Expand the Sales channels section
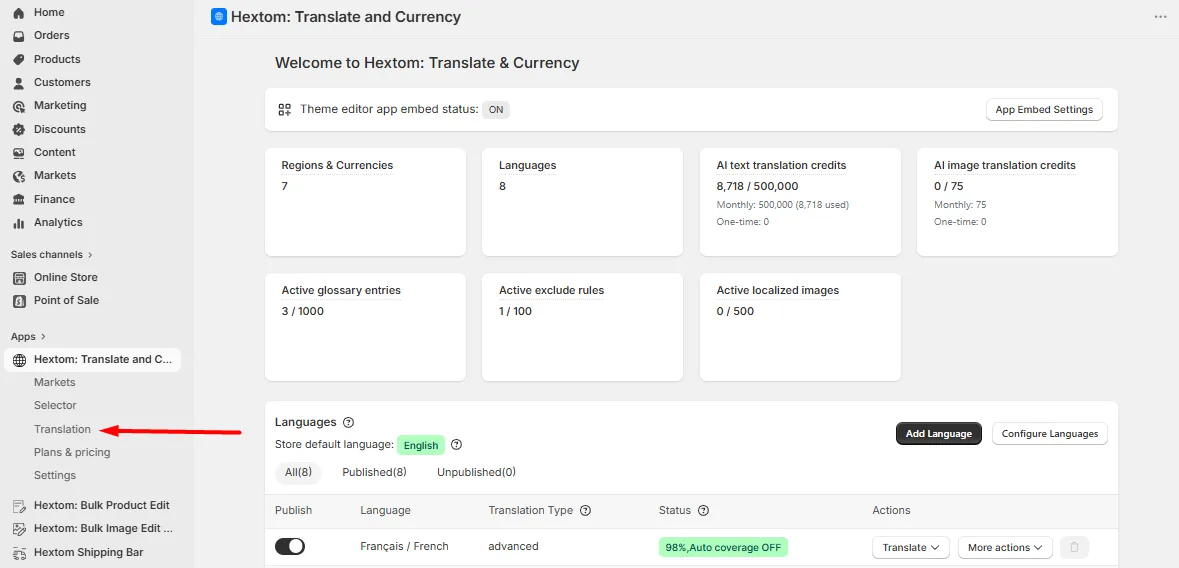This screenshot has height=568, width=1179. coord(51,255)
